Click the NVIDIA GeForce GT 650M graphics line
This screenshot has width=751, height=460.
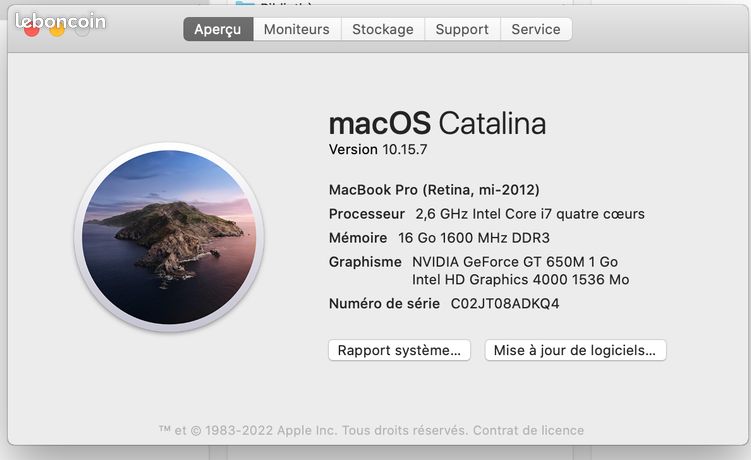(515, 262)
